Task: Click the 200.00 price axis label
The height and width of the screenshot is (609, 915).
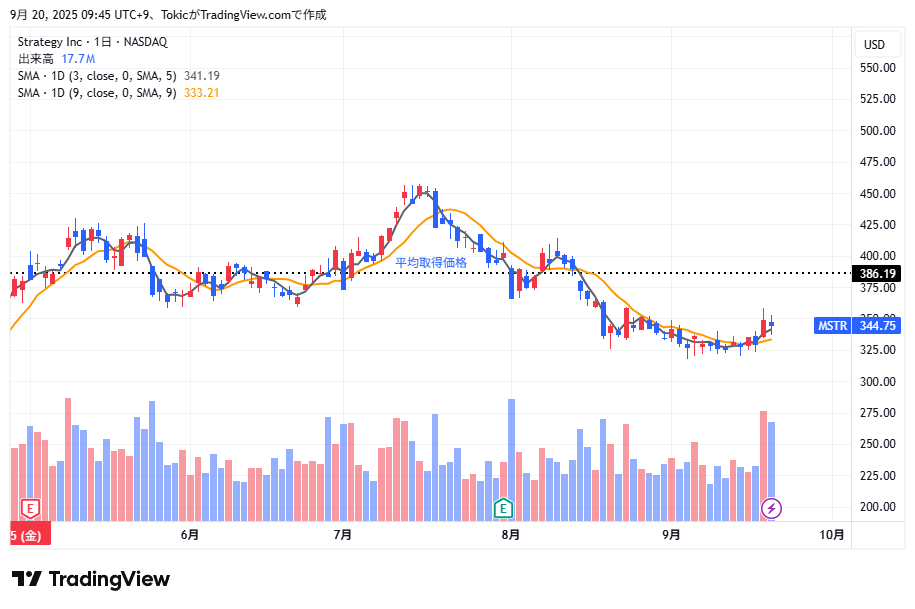Action: (878, 506)
